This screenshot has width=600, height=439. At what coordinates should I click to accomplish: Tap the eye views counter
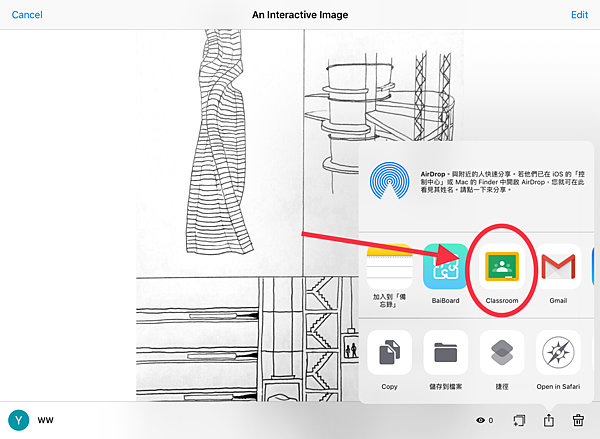pos(484,420)
